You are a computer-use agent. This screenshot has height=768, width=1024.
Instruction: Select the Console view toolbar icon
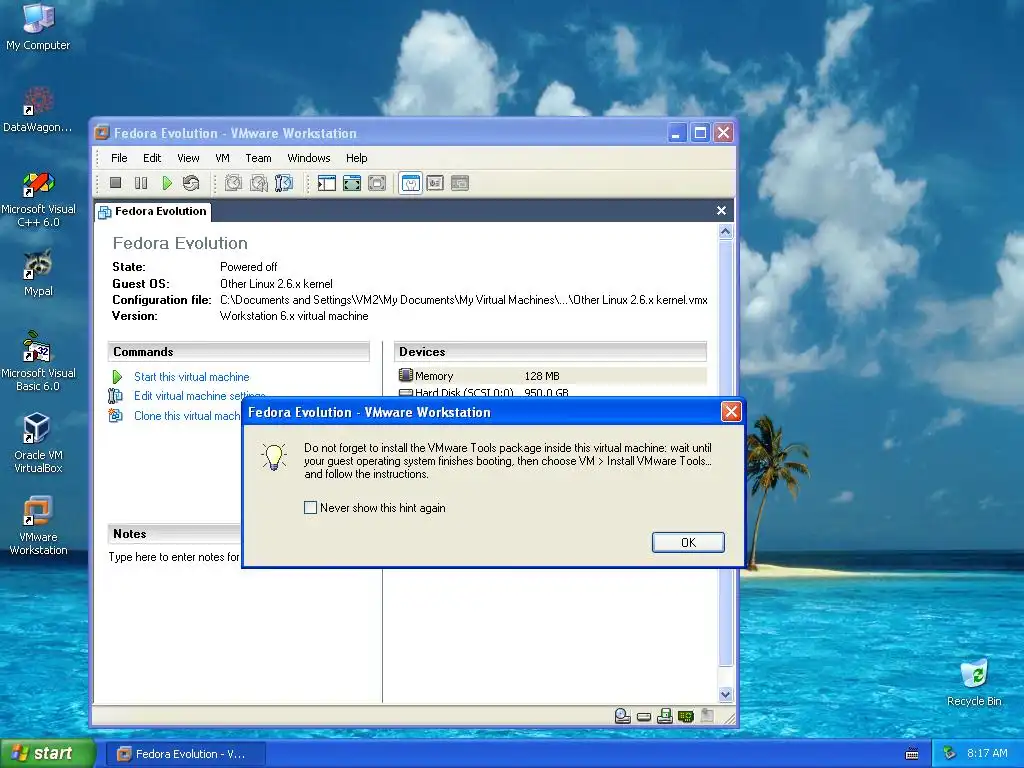(460, 184)
